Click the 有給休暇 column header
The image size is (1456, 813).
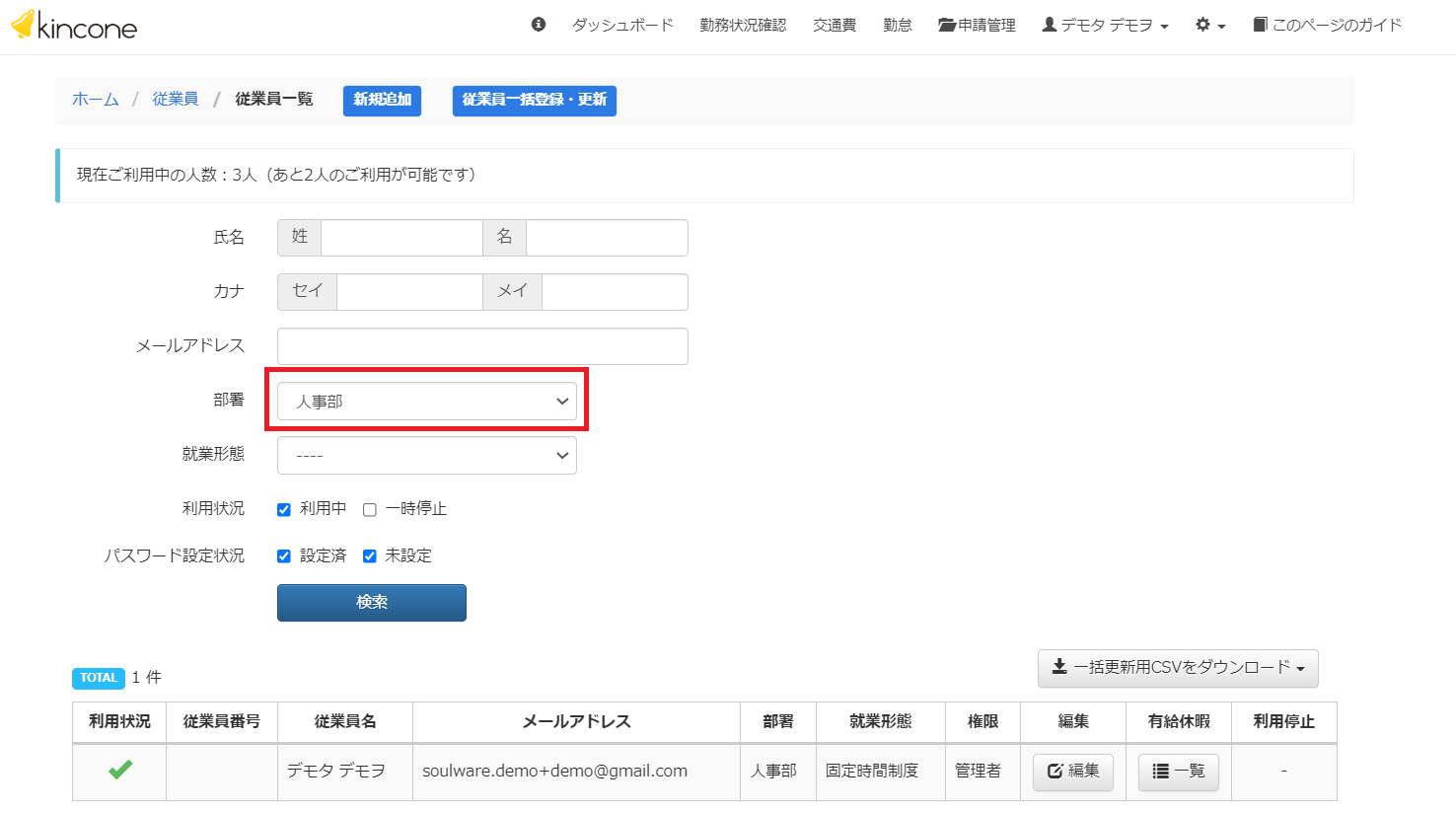(1179, 721)
